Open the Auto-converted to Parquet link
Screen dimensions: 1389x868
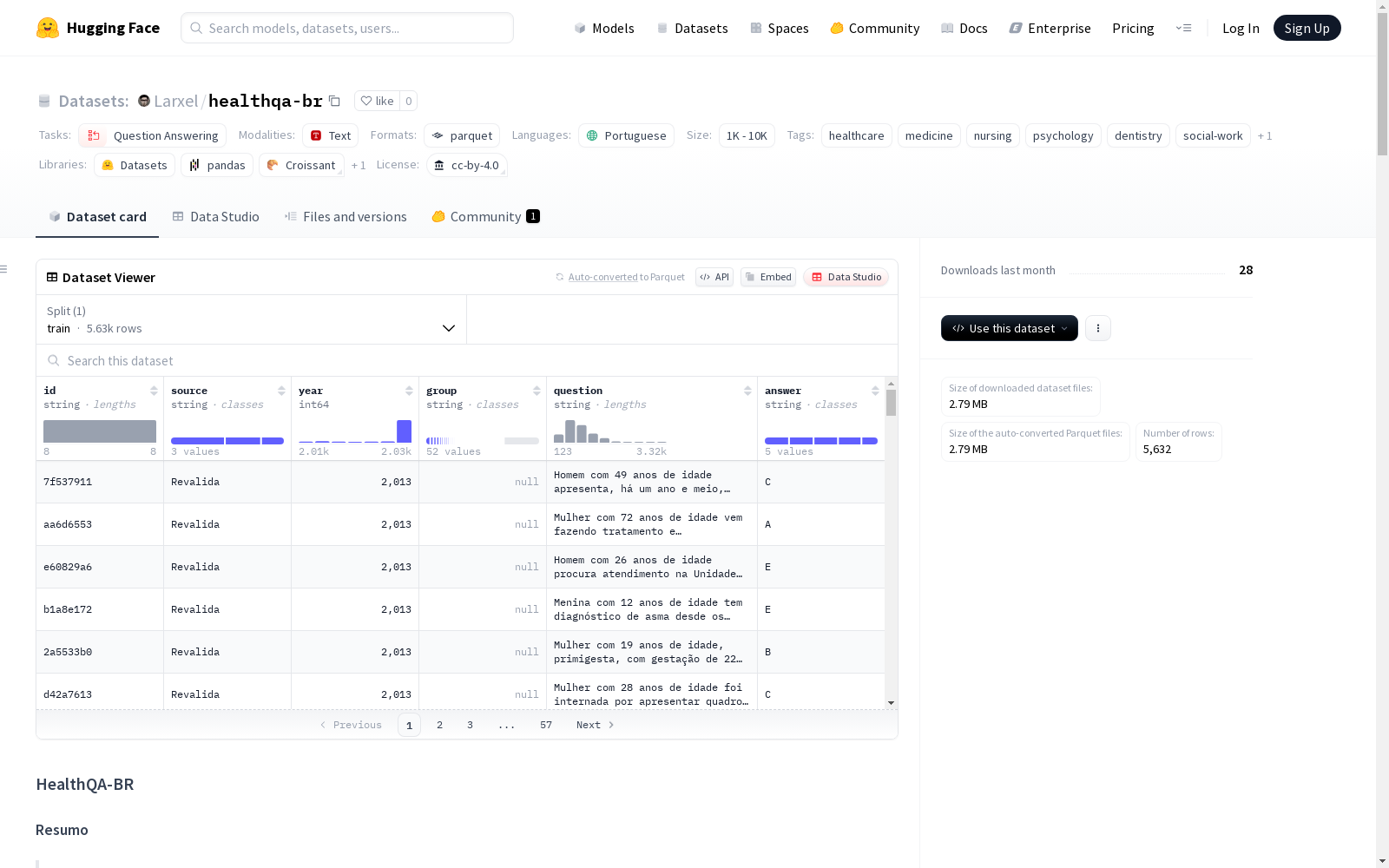tap(621, 277)
